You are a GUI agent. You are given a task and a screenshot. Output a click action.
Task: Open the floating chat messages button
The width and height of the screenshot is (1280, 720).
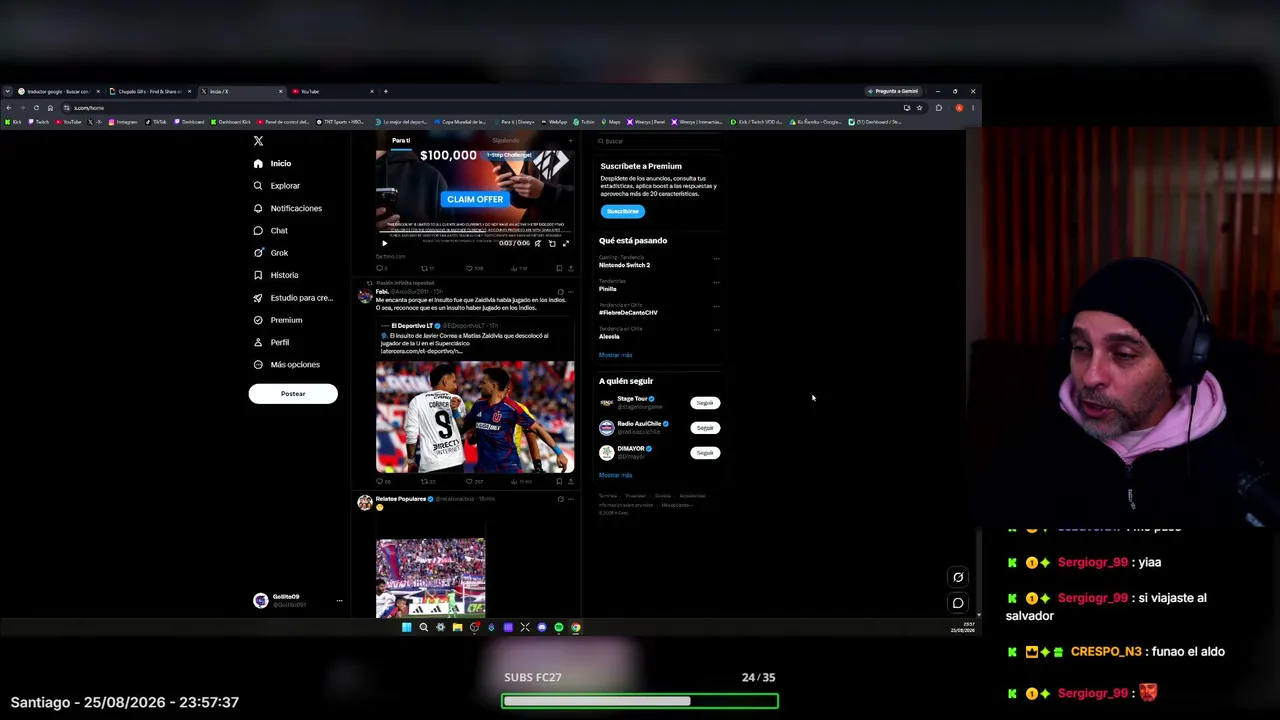pos(958,603)
